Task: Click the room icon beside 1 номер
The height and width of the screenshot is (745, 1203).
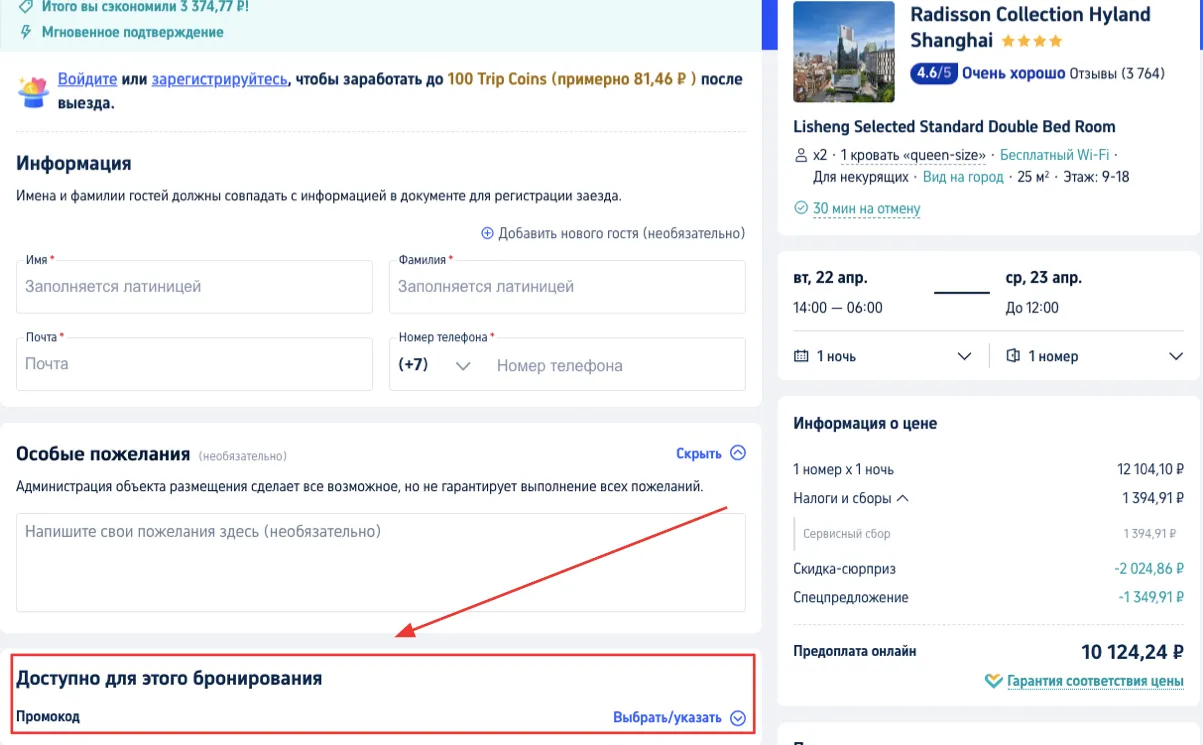Action: 1012,356
